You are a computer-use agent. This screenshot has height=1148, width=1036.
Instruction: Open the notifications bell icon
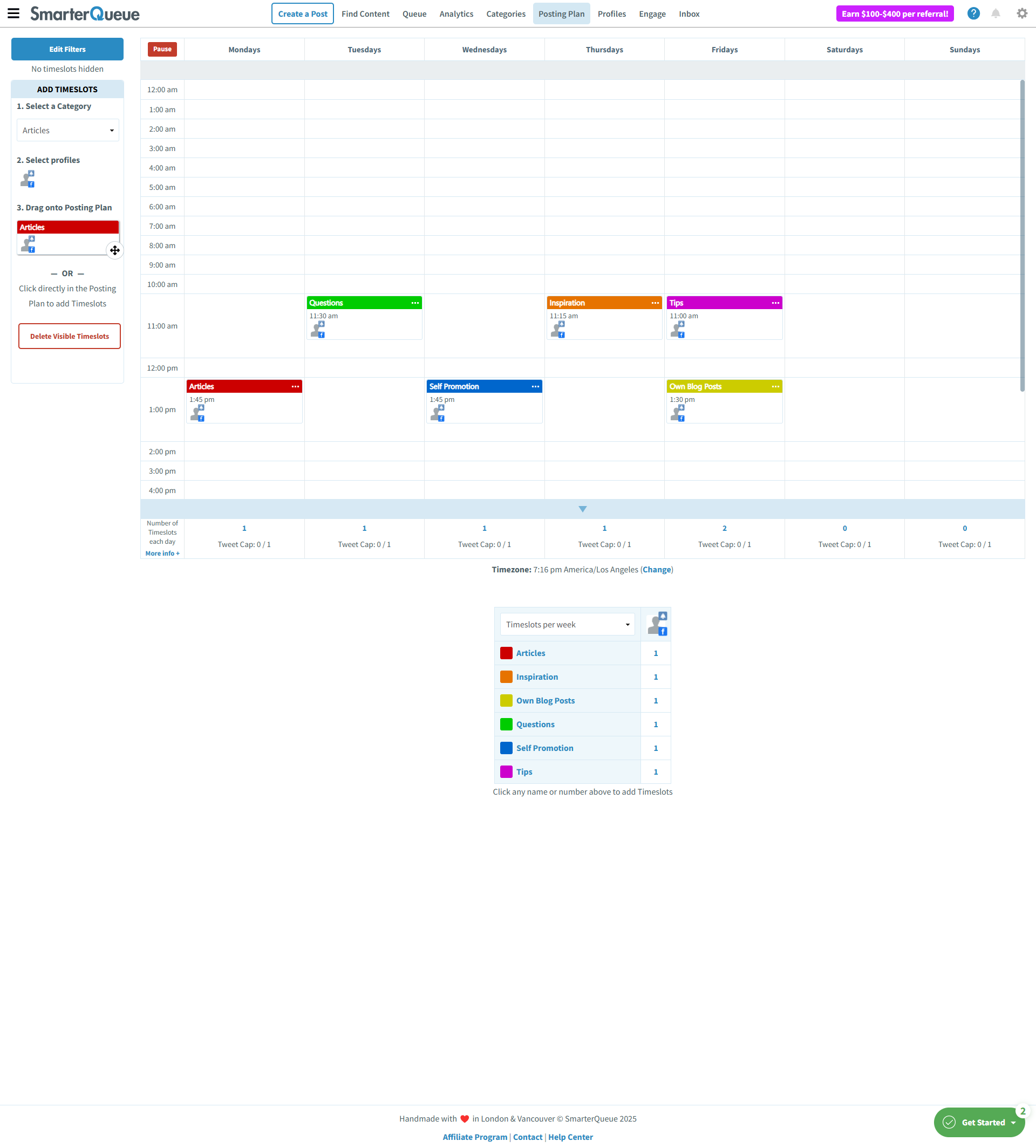(996, 13)
